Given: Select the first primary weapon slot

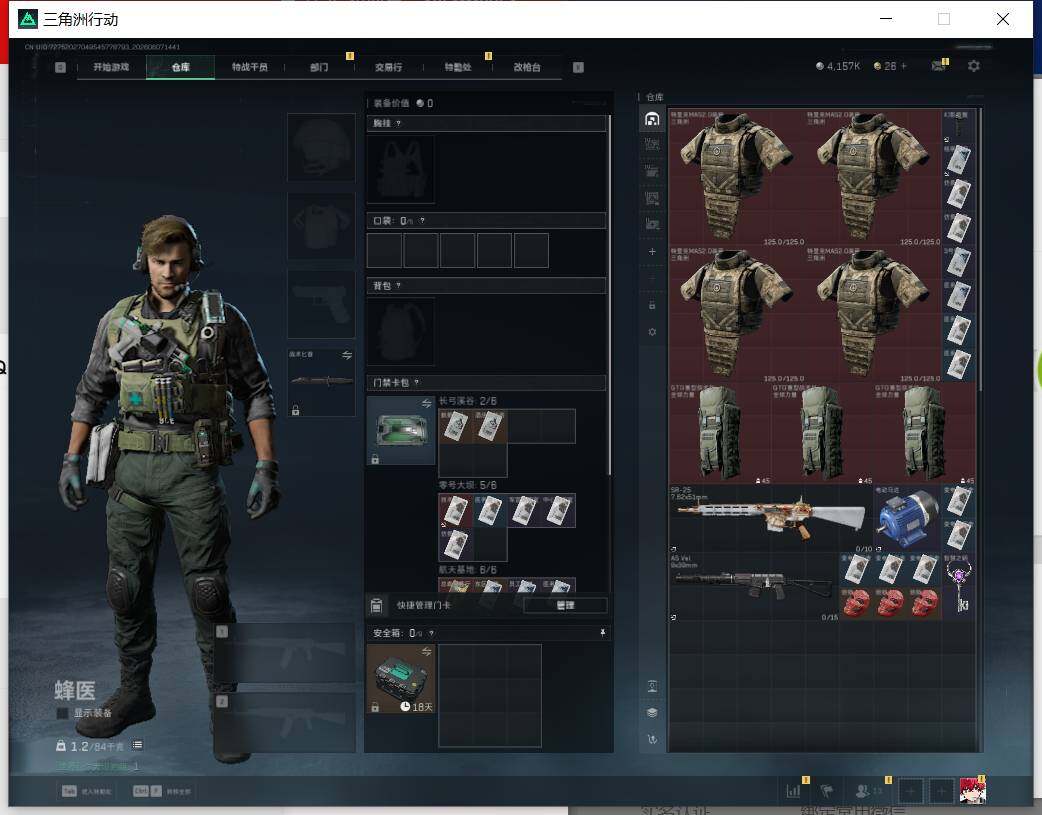Looking at the screenshot, I should click(284, 653).
